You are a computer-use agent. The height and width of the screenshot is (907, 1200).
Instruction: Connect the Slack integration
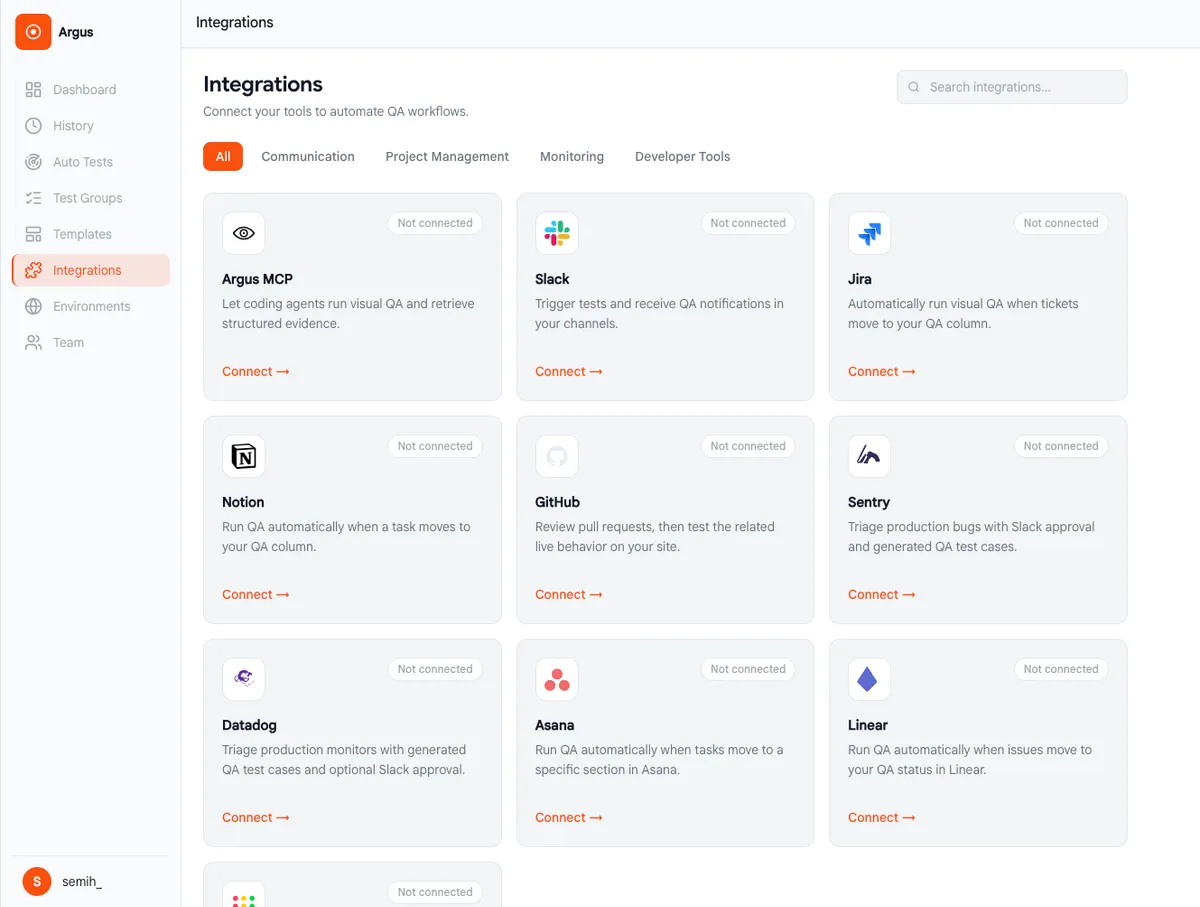(569, 371)
